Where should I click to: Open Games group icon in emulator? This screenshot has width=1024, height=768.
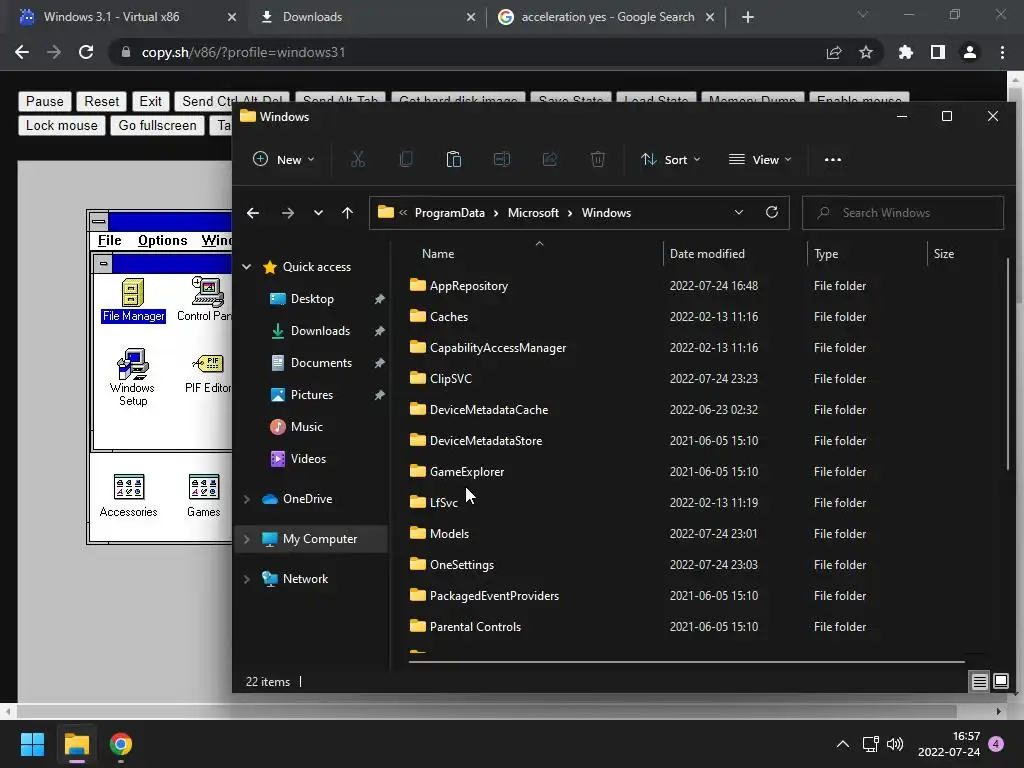204,496
